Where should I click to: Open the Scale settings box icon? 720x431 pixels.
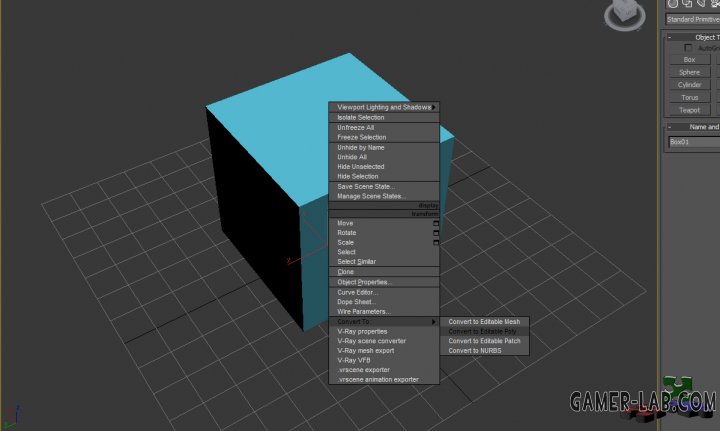click(436, 242)
